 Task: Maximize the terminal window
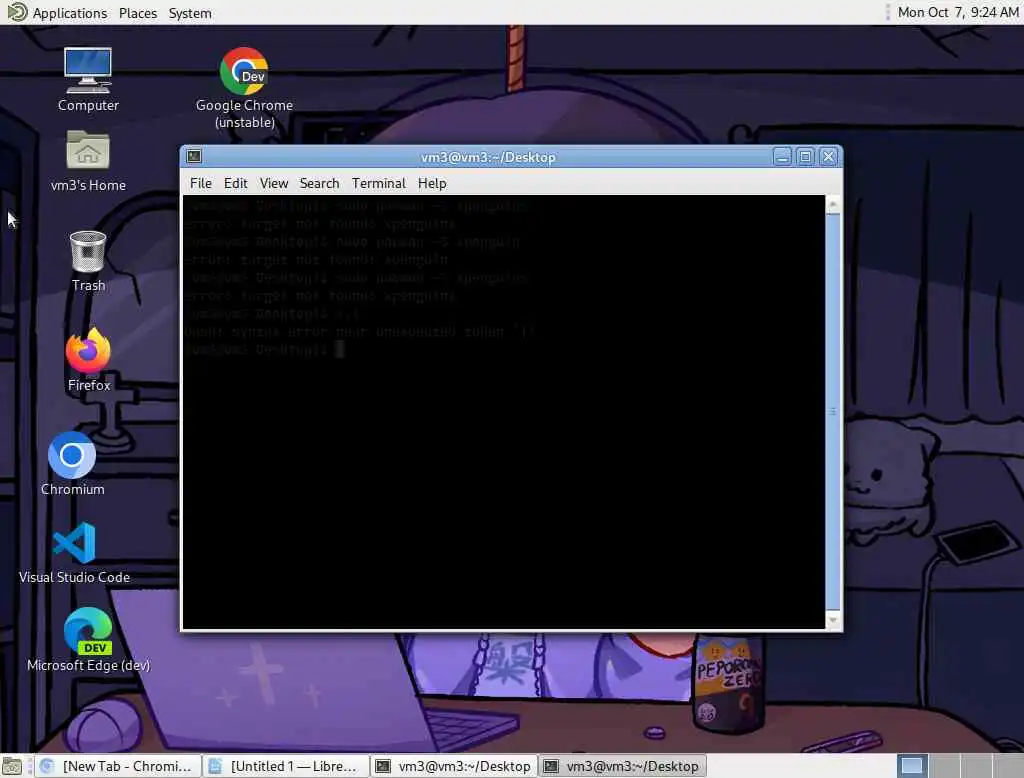click(805, 157)
